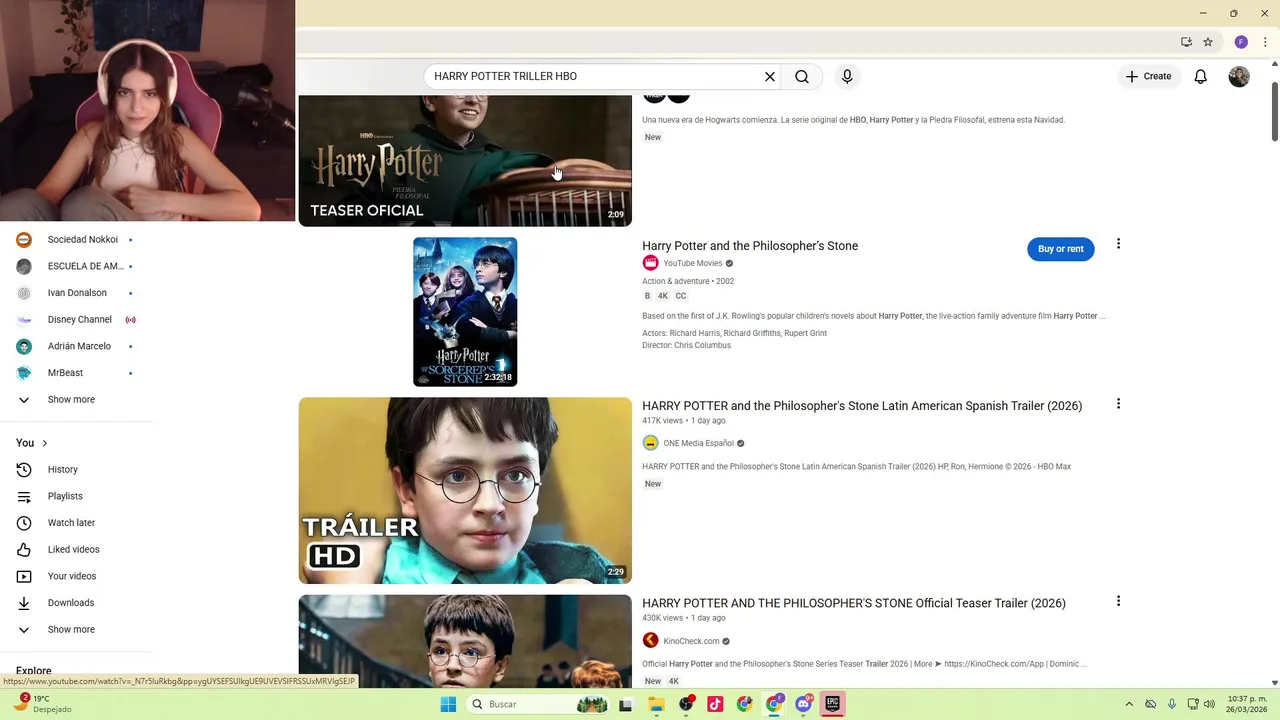The image size is (1280, 720).
Task: Open Discord from the taskbar
Action: tap(803, 704)
